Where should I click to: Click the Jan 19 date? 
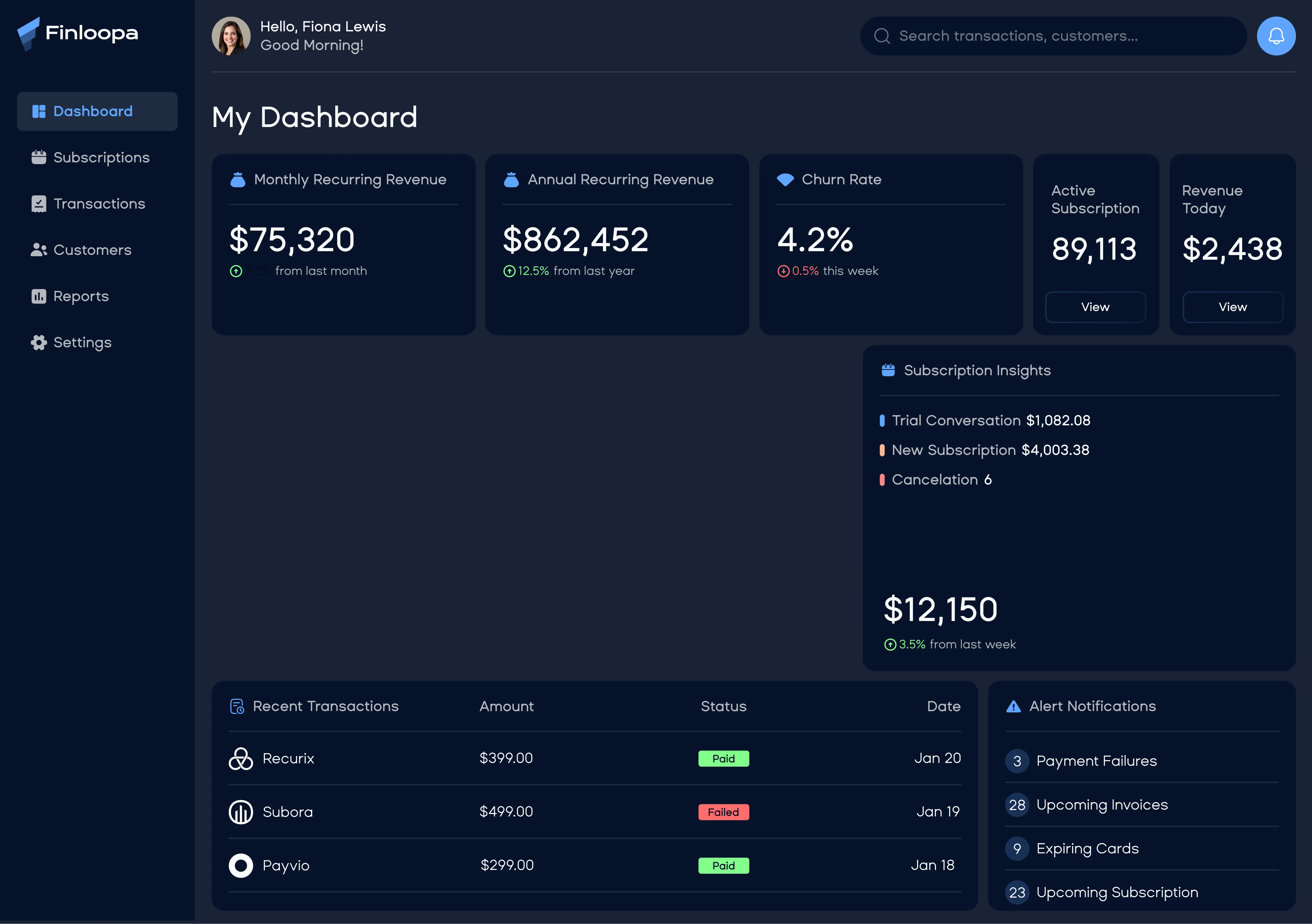tap(938, 812)
